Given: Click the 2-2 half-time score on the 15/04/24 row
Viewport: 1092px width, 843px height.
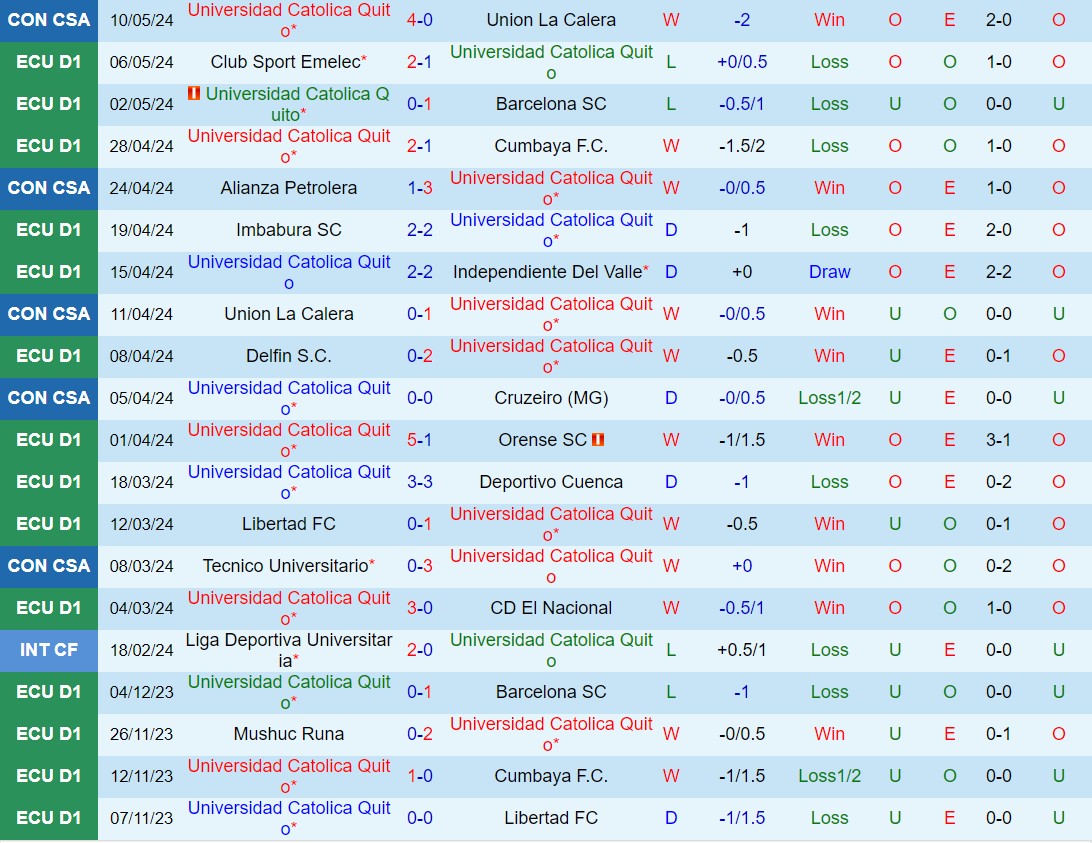Looking at the screenshot, I should point(999,272).
